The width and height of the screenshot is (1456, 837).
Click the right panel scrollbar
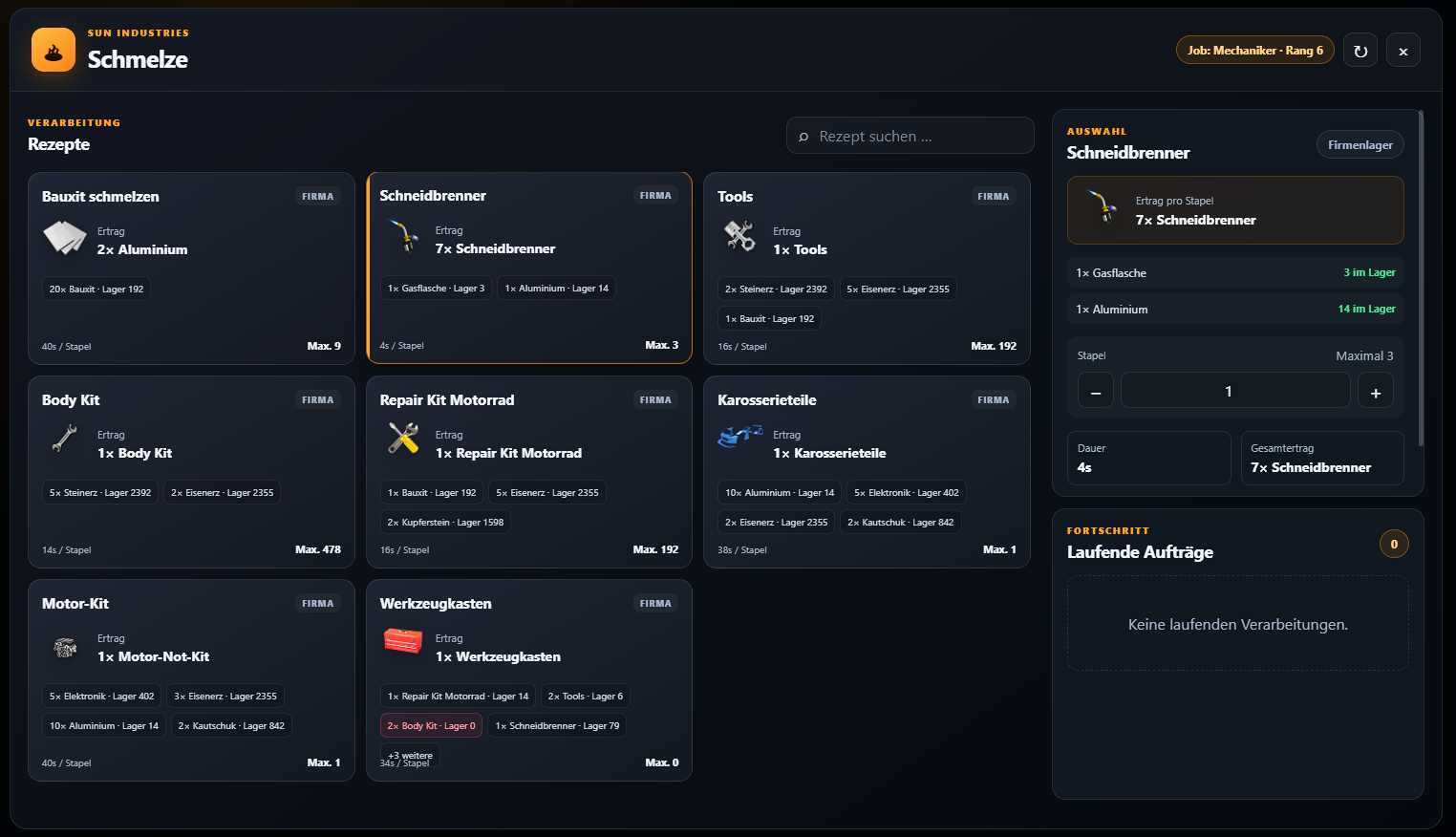1422,277
